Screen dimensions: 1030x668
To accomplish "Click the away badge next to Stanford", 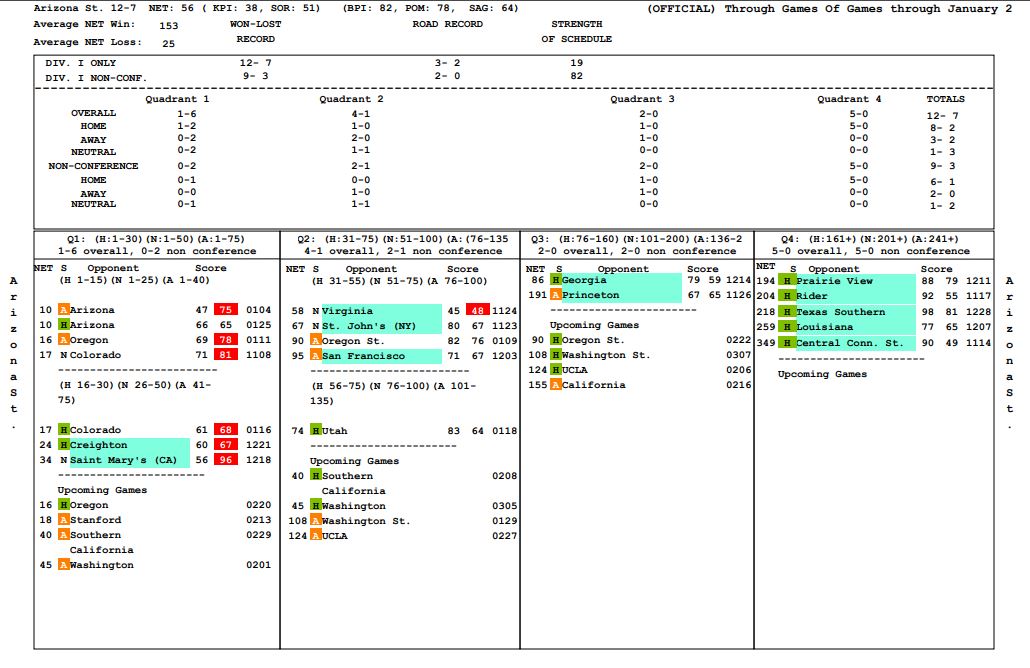I will pos(64,520).
